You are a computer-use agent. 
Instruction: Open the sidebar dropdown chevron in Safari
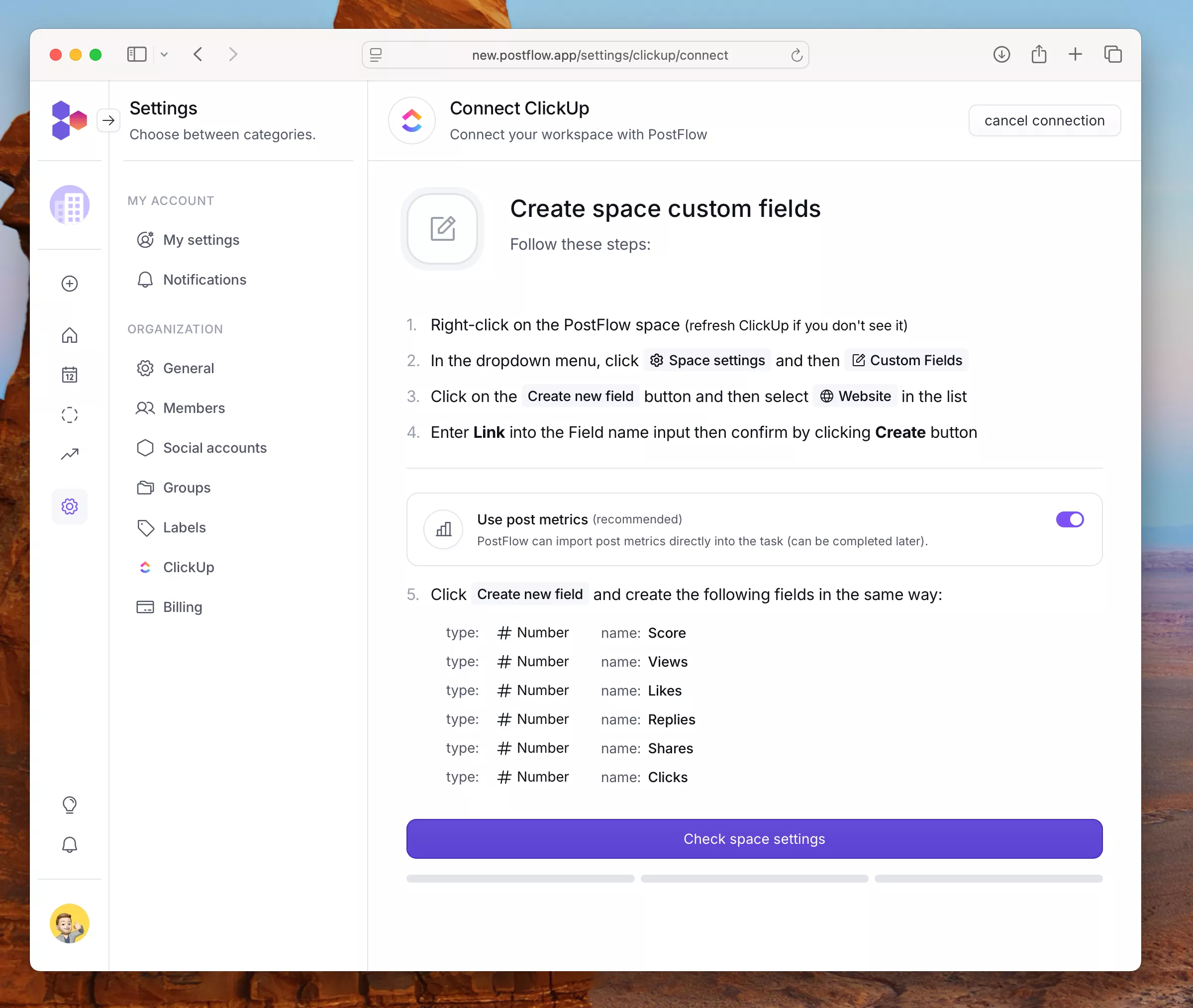tap(164, 55)
